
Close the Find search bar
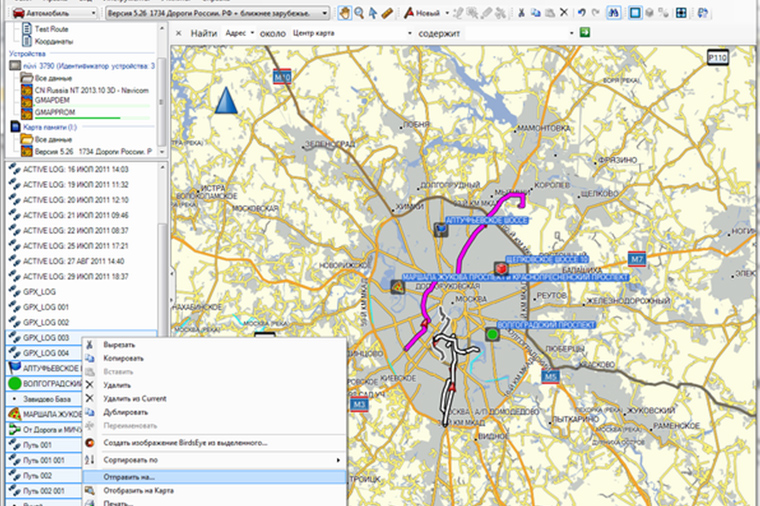[178, 33]
